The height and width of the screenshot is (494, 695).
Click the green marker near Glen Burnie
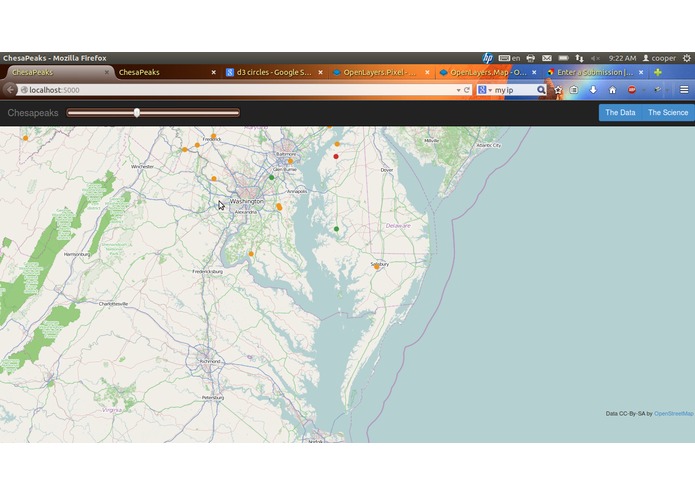[272, 177]
